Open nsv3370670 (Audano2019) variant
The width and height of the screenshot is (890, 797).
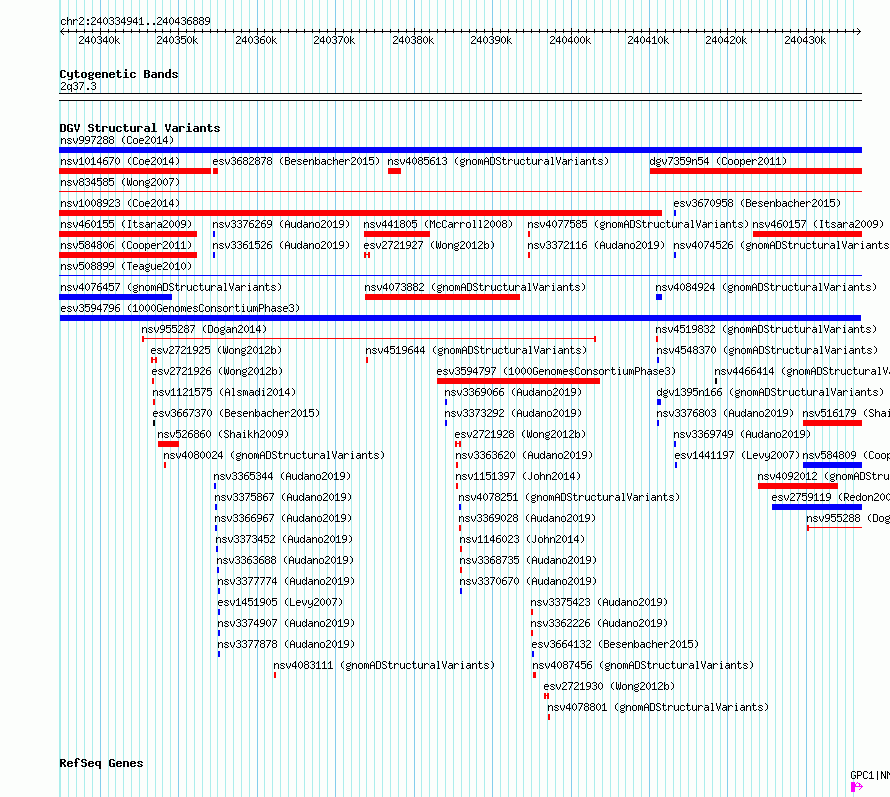tap(528, 581)
